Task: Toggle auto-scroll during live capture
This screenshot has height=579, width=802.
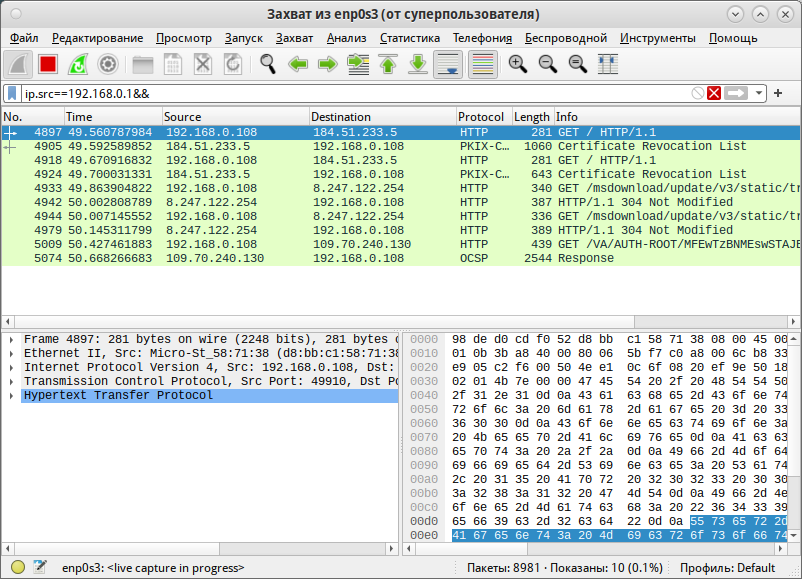Action: coord(448,64)
